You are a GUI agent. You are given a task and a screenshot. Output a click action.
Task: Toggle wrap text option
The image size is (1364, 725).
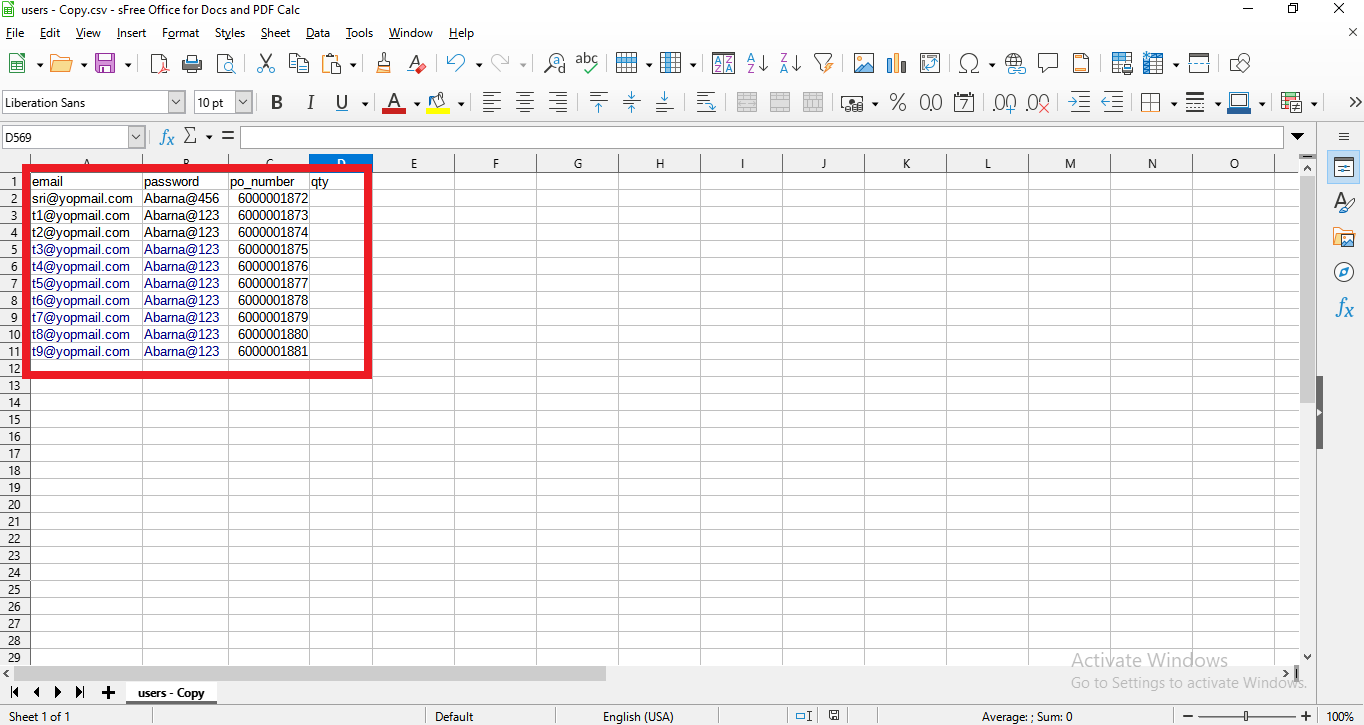tap(706, 102)
